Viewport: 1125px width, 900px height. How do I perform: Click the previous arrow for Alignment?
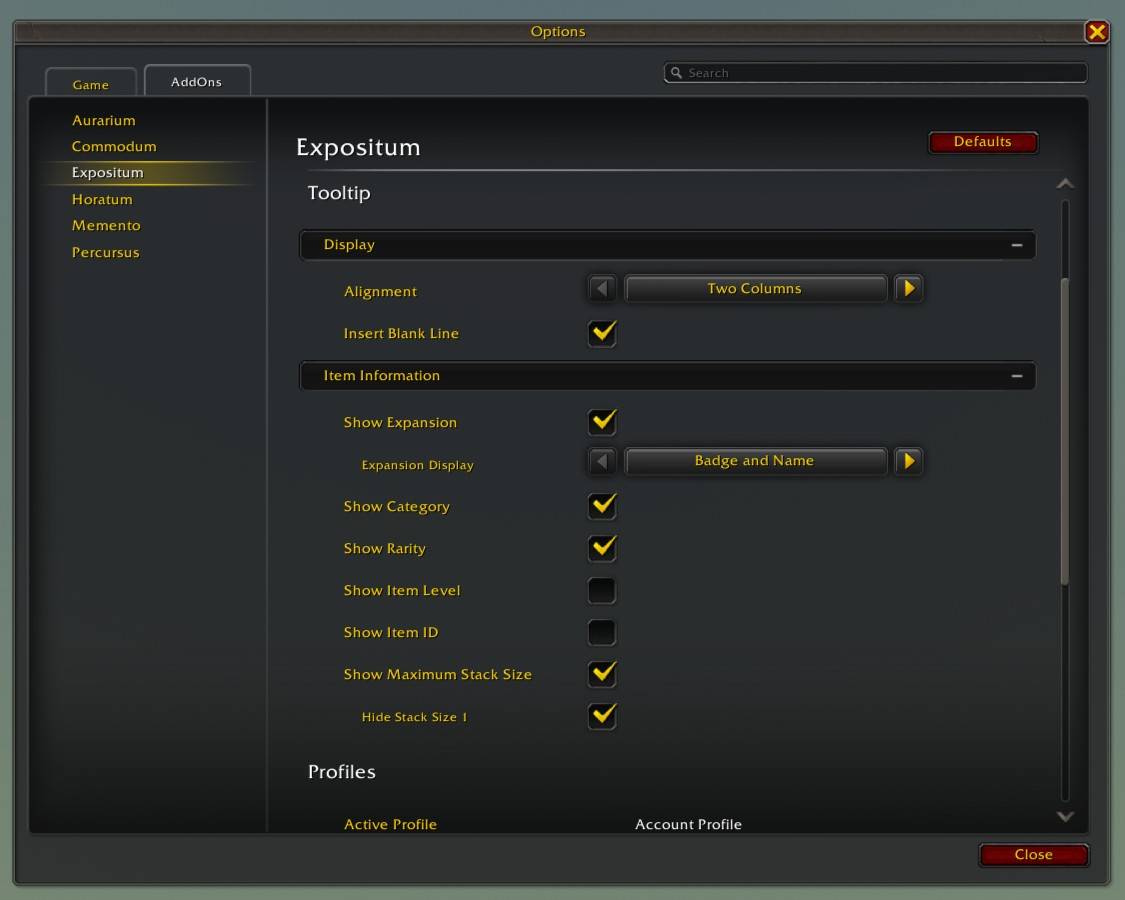[x=602, y=289]
